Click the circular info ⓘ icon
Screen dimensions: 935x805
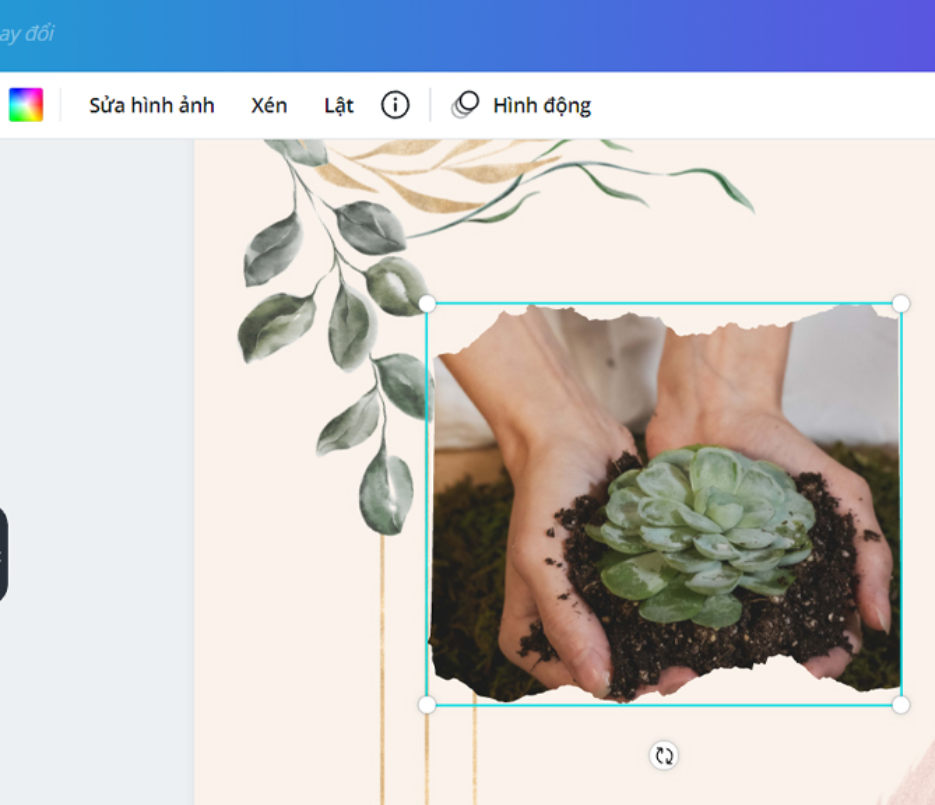click(394, 104)
